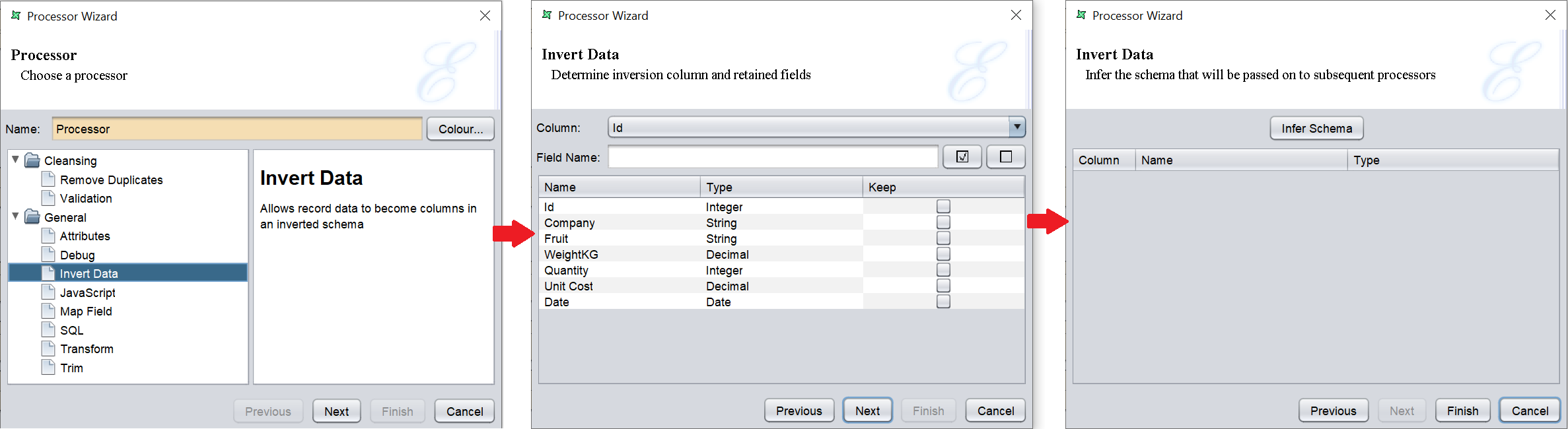The height and width of the screenshot is (429, 1568).
Task: Click the Finish button in schema wizard
Action: (1462, 411)
